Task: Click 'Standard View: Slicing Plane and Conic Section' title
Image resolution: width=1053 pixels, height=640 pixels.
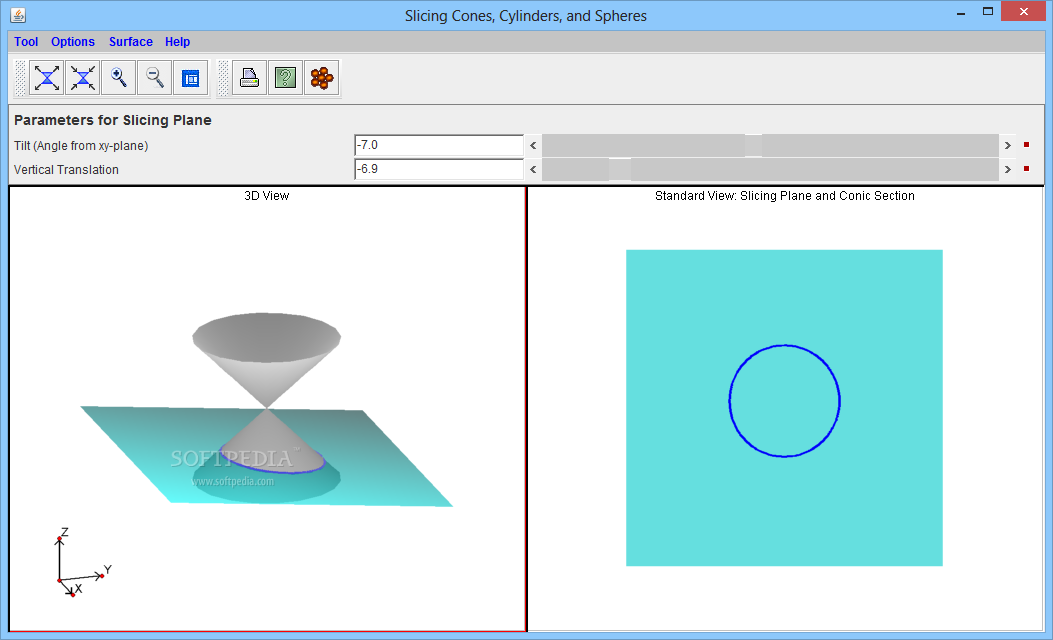Action: 784,195
